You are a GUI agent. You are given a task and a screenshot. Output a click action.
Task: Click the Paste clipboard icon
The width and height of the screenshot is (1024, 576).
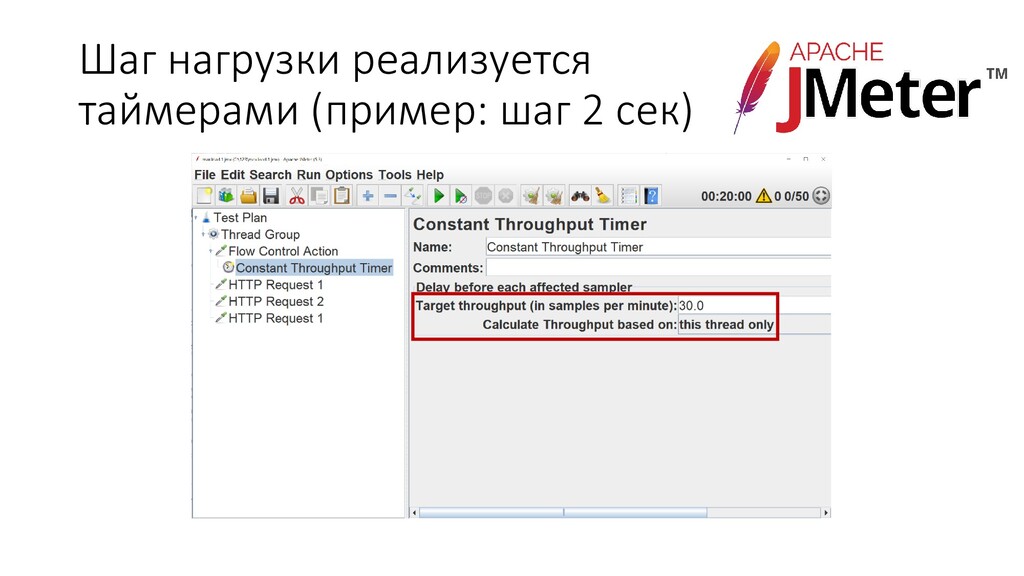(342, 196)
